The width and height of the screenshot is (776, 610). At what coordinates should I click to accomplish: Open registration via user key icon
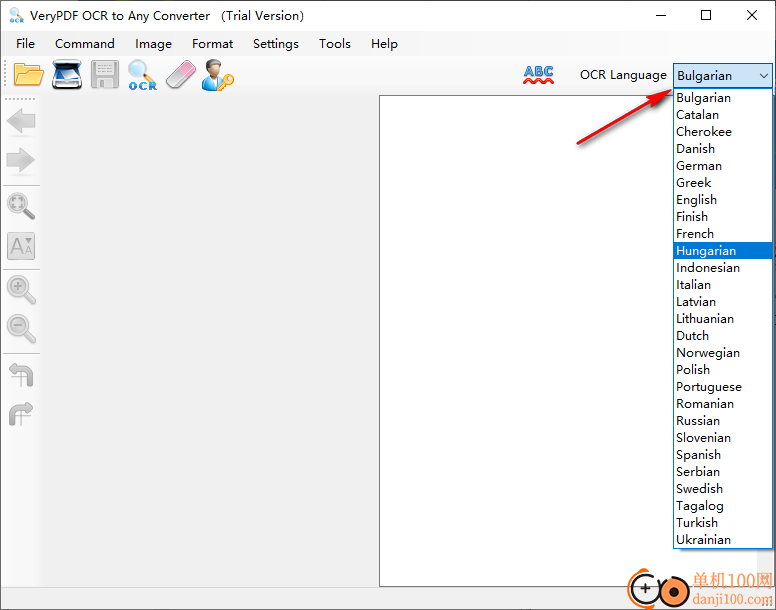pos(217,75)
